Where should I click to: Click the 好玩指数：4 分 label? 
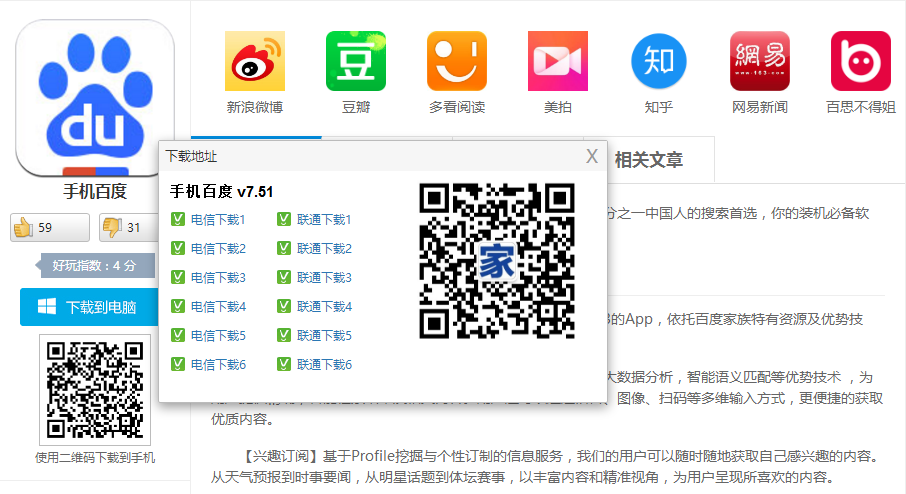[95, 266]
